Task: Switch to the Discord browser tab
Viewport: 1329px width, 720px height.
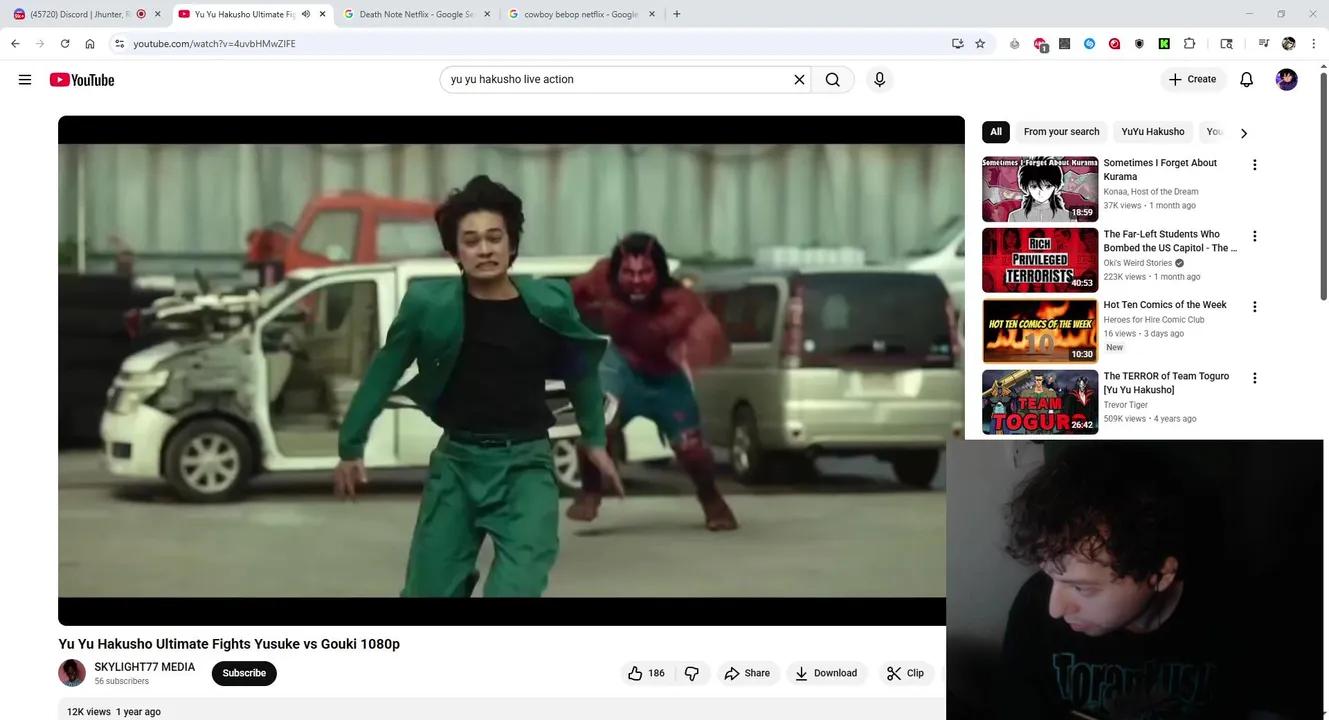Action: [87, 14]
